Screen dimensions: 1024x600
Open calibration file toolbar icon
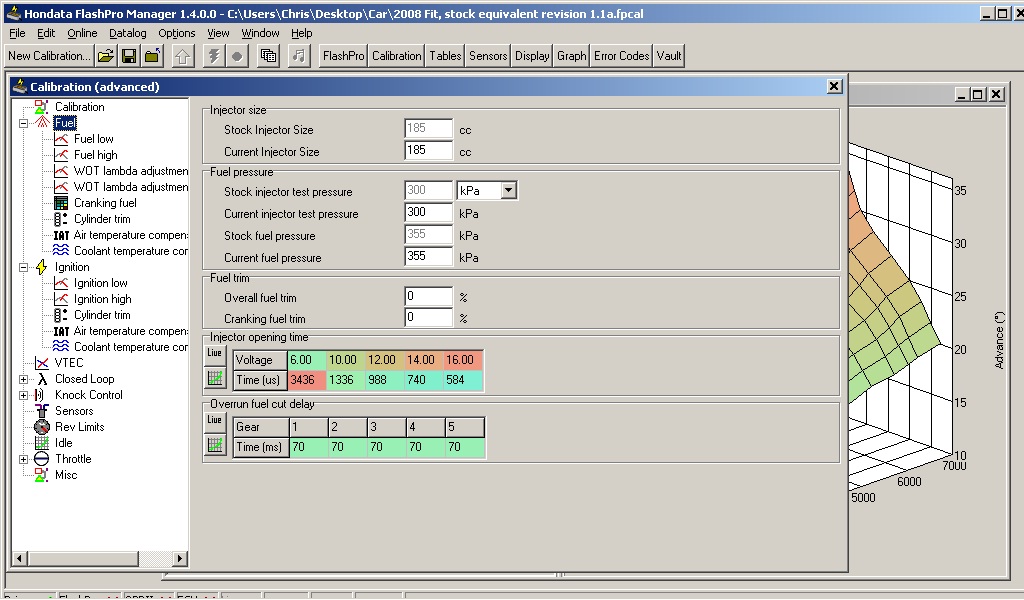(105, 56)
